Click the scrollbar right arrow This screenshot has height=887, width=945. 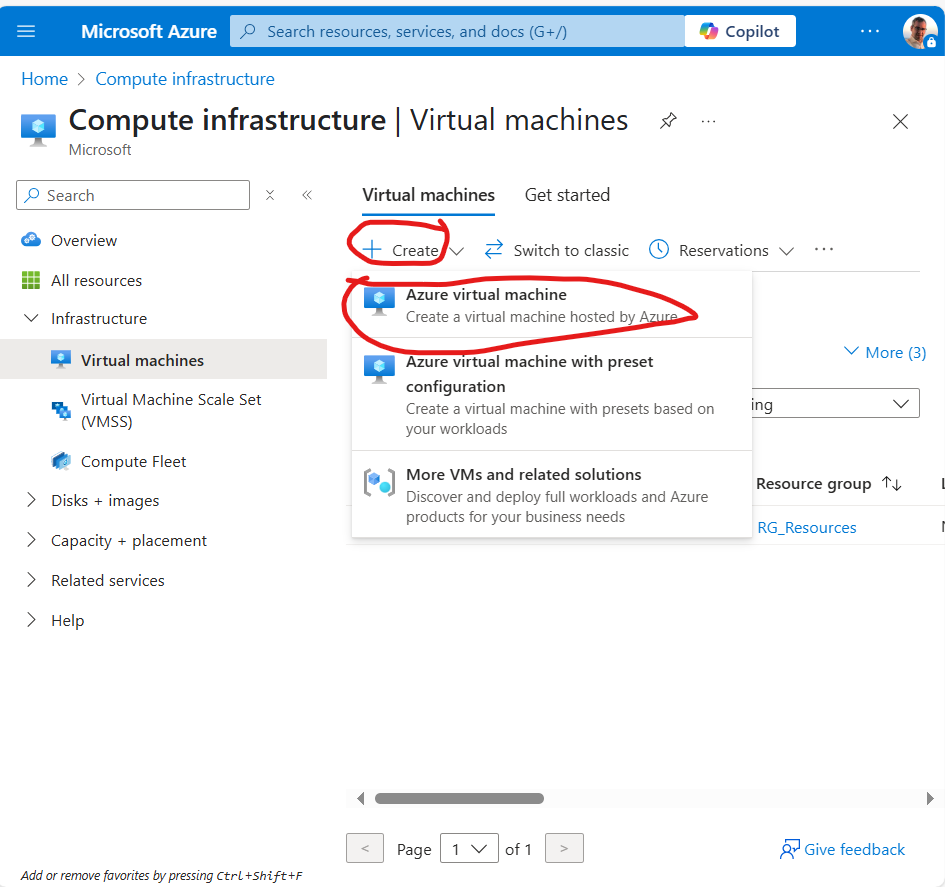pos(929,798)
